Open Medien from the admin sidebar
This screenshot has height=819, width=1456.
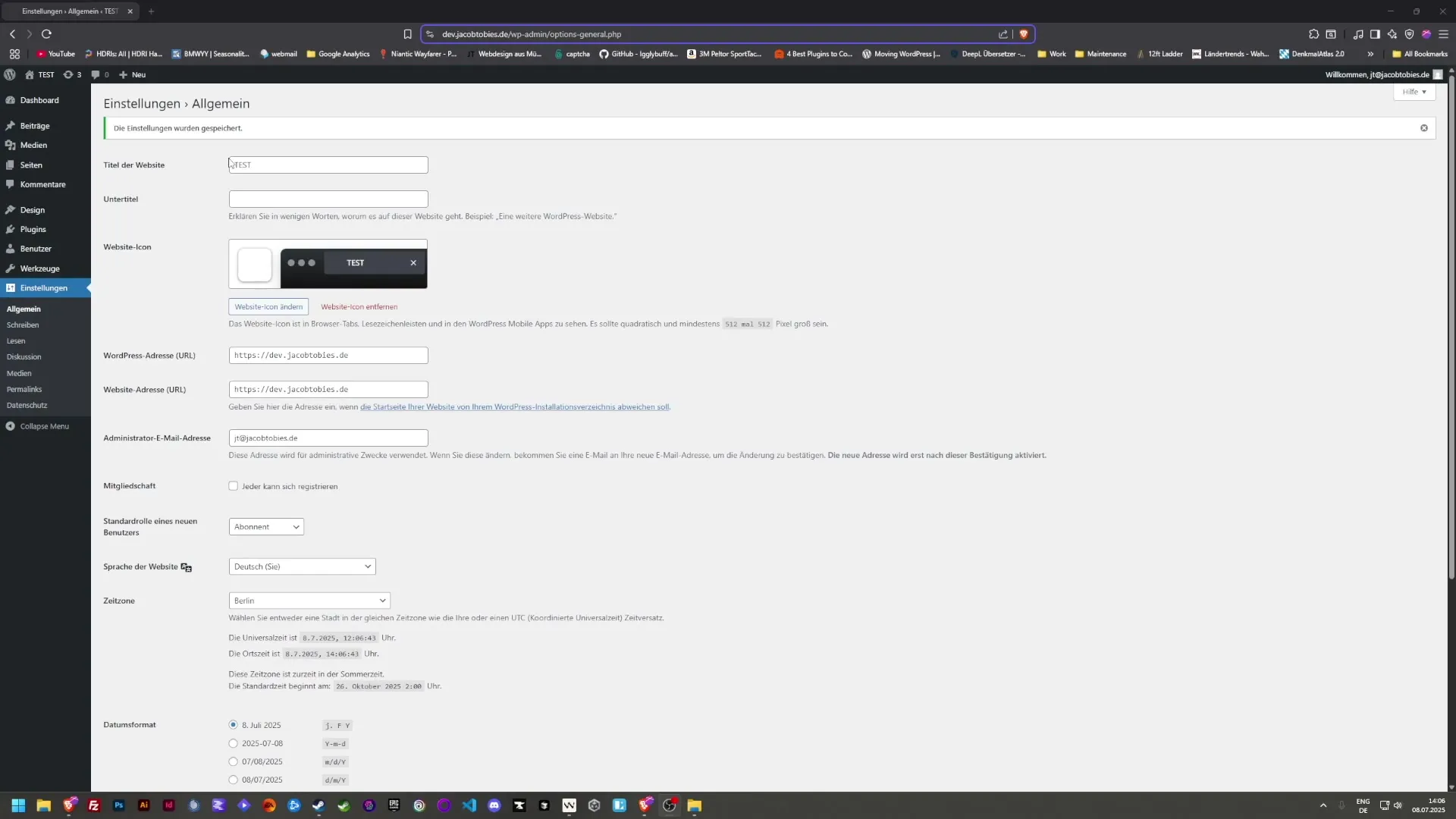pyautogui.click(x=33, y=145)
